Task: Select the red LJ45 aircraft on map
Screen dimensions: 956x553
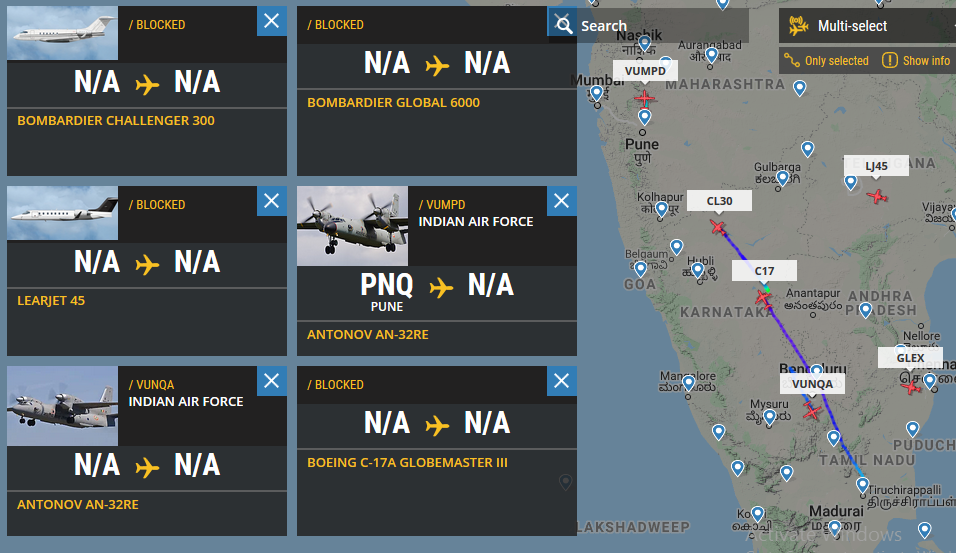Action: tap(877, 196)
